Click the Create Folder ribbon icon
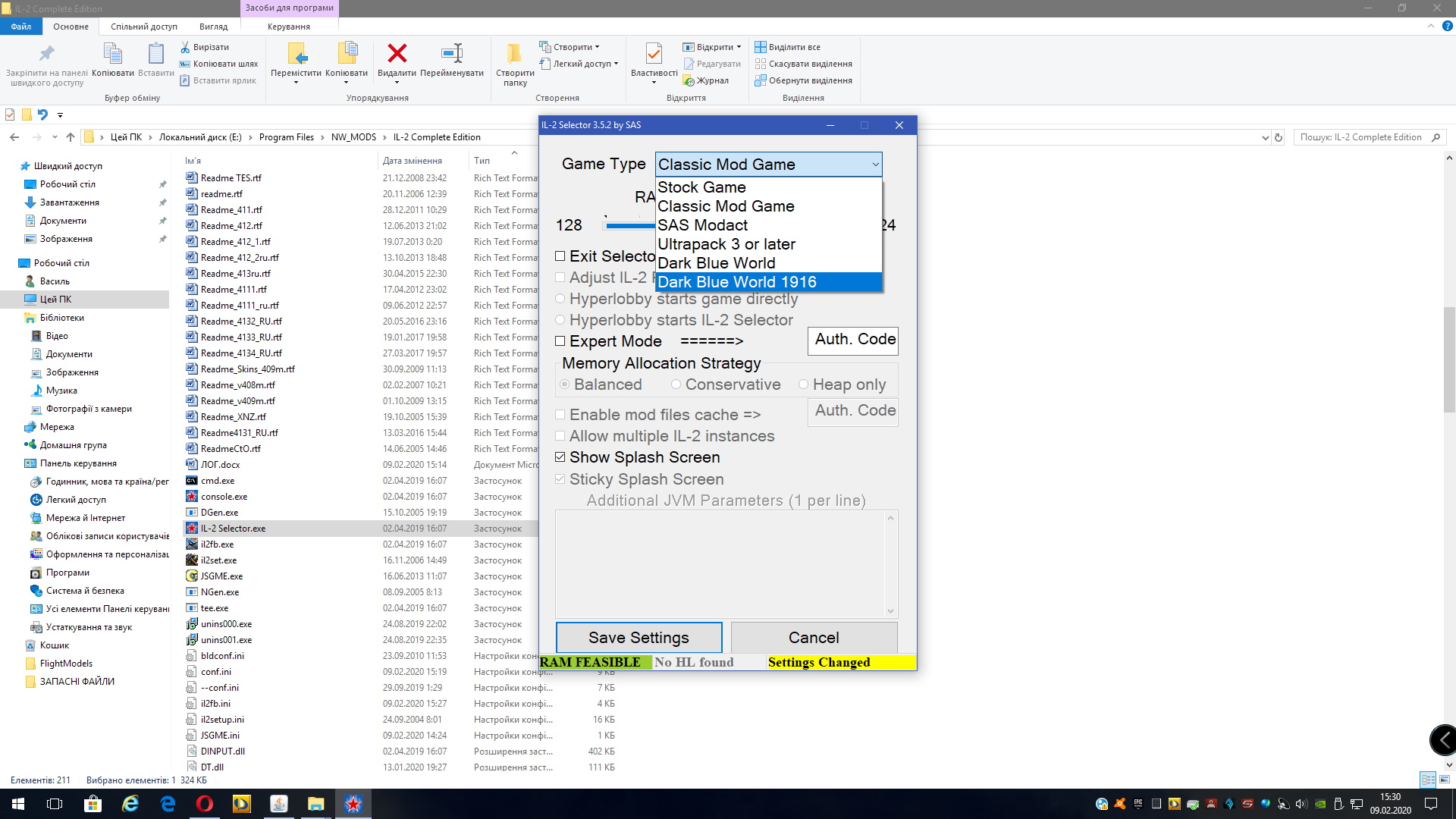This screenshot has height=819, width=1456. click(x=515, y=55)
